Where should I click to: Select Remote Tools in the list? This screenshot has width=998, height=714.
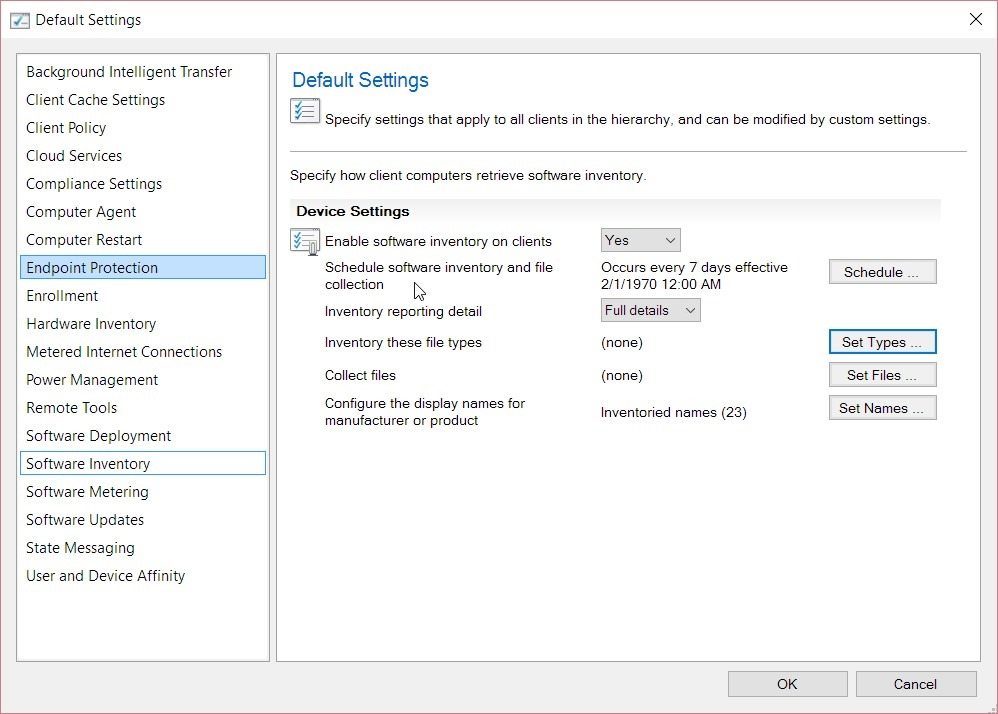[143, 408]
